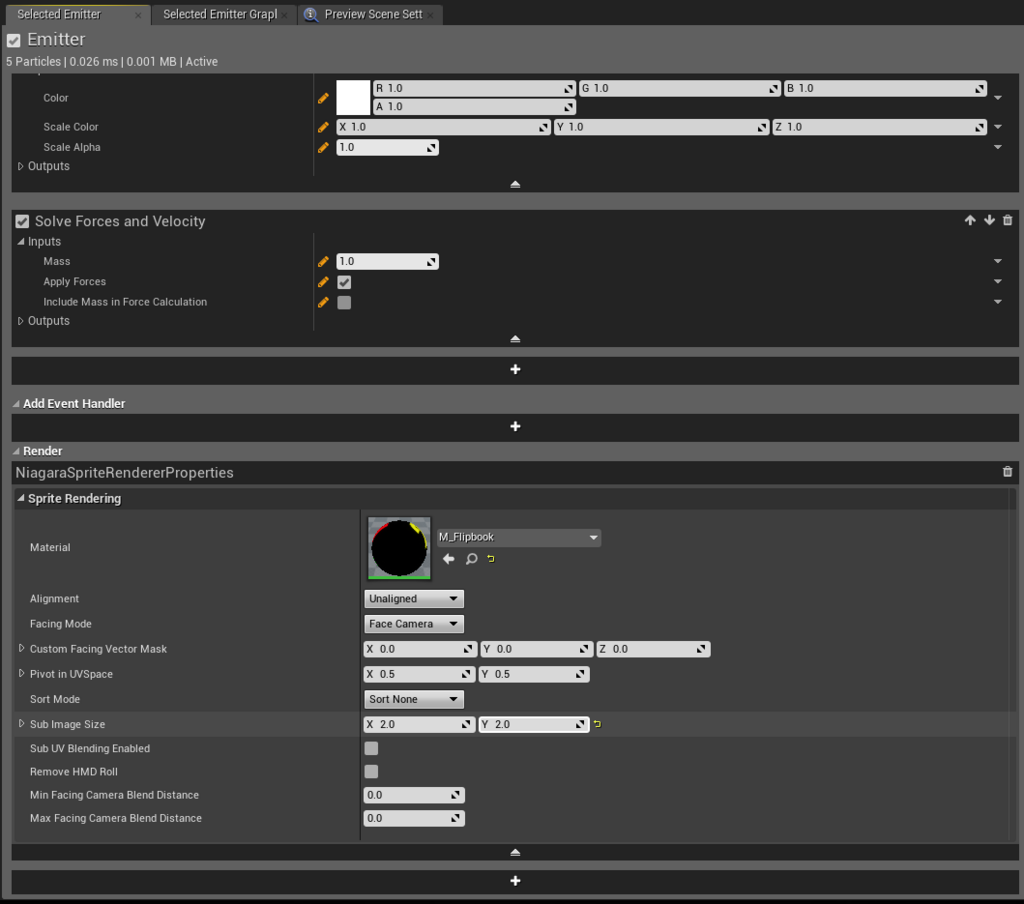The height and width of the screenshot is (904, 1024).
Task: Add a renderer with bottom plus button
Action: 515,881
